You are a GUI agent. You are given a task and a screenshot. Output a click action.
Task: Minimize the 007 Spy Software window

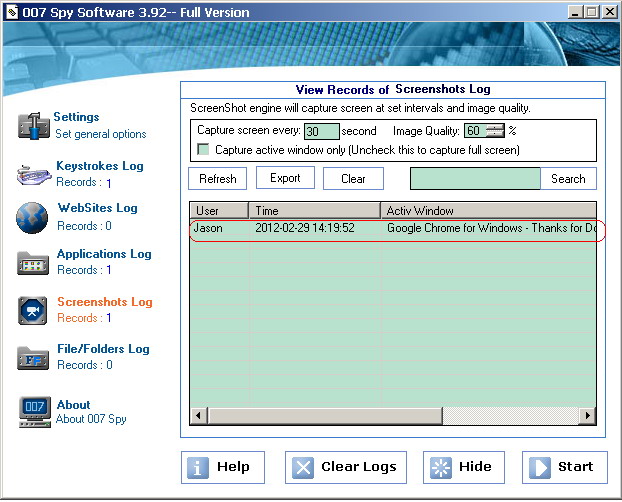575,12
